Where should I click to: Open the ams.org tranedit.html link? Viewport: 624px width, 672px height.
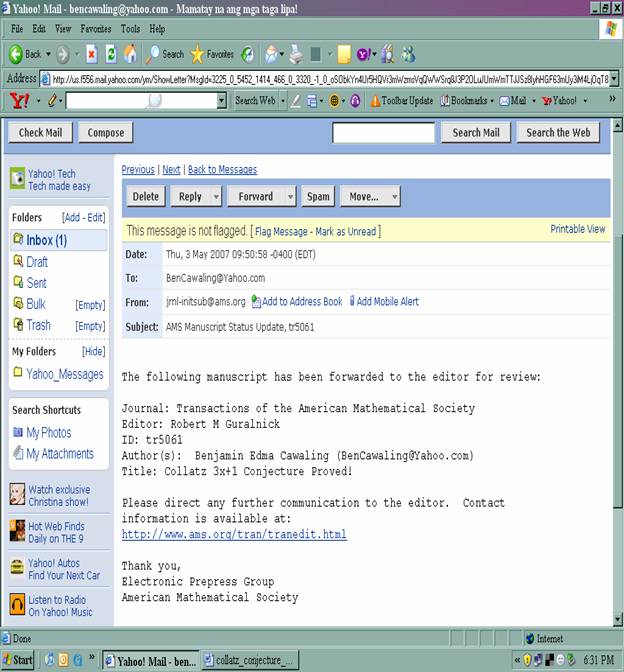234,534
